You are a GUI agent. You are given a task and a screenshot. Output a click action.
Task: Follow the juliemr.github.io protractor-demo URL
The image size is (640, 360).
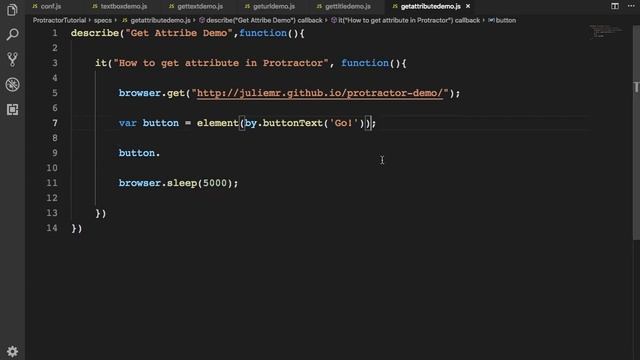click(320, 93)
